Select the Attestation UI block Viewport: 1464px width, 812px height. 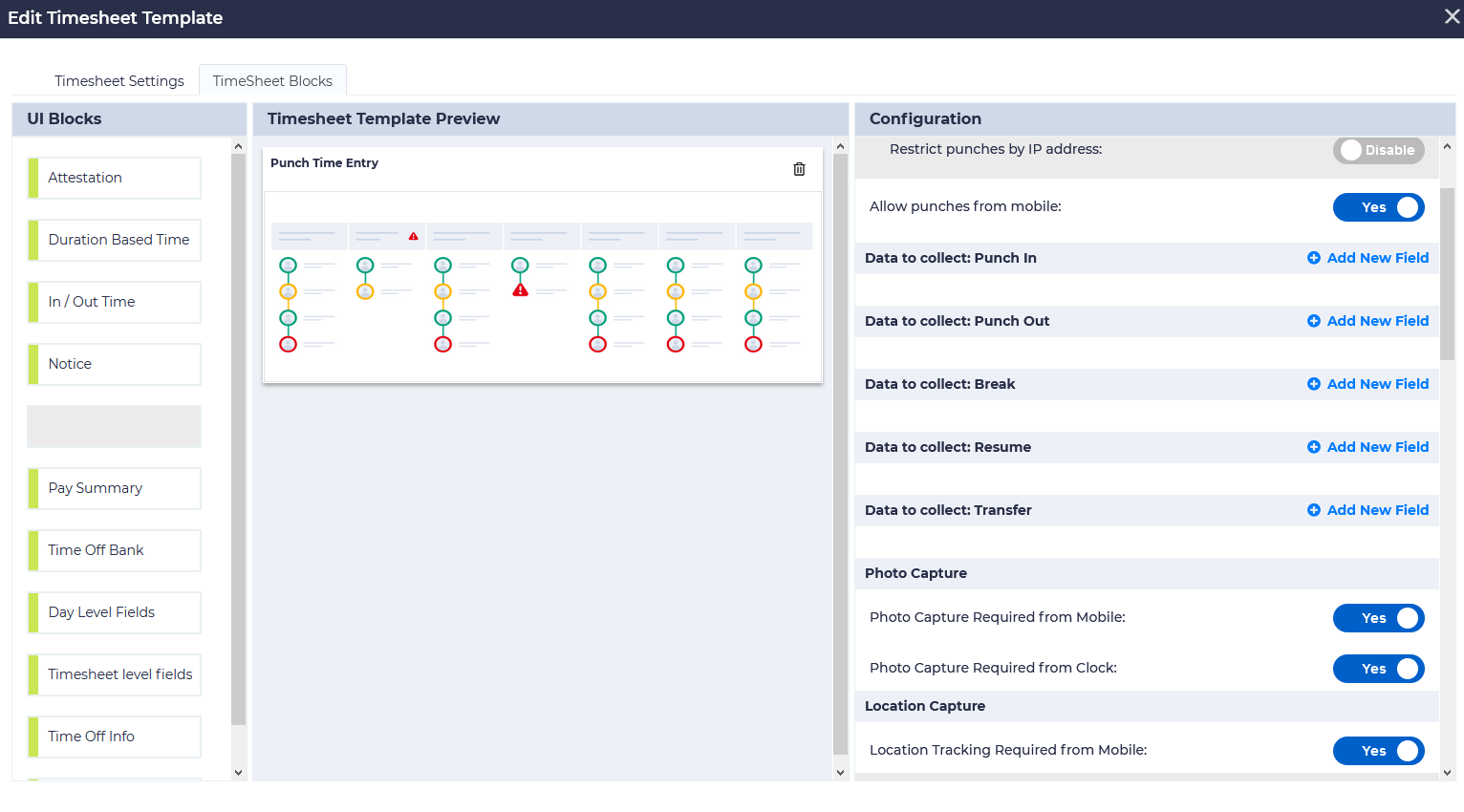[115, 178]
